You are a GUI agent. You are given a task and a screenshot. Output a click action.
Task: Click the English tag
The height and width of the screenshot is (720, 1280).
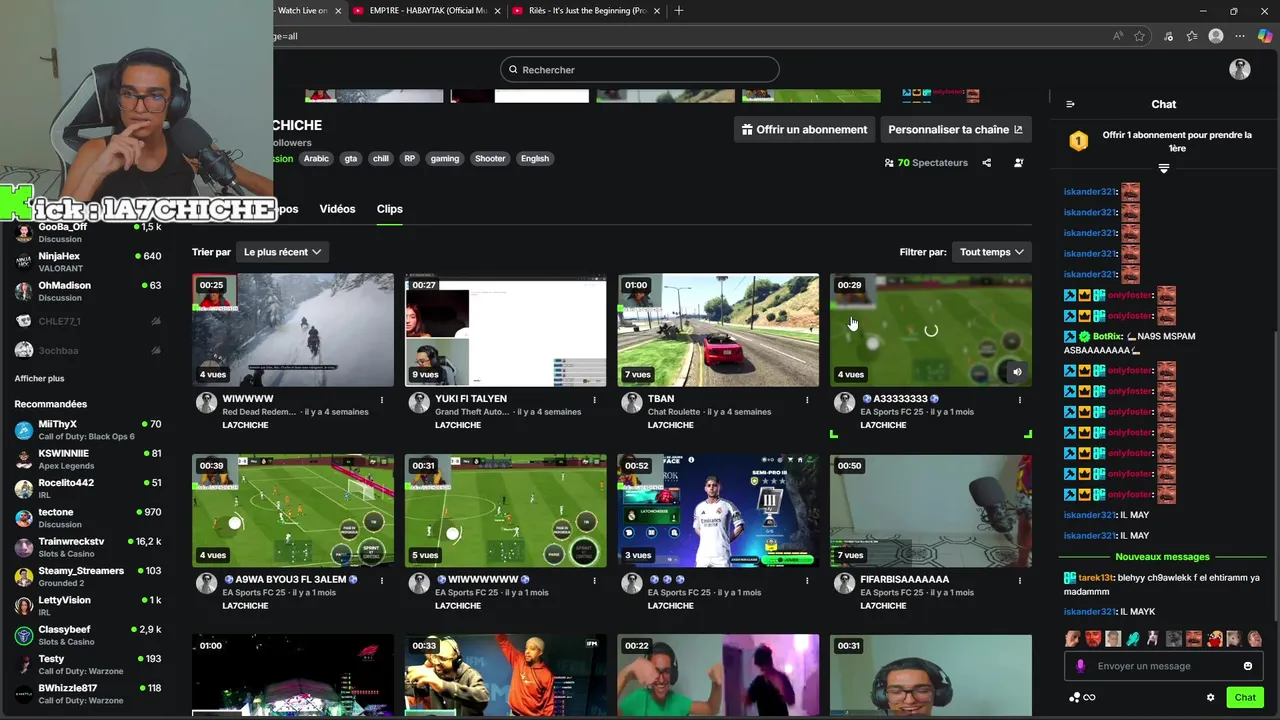535,159
